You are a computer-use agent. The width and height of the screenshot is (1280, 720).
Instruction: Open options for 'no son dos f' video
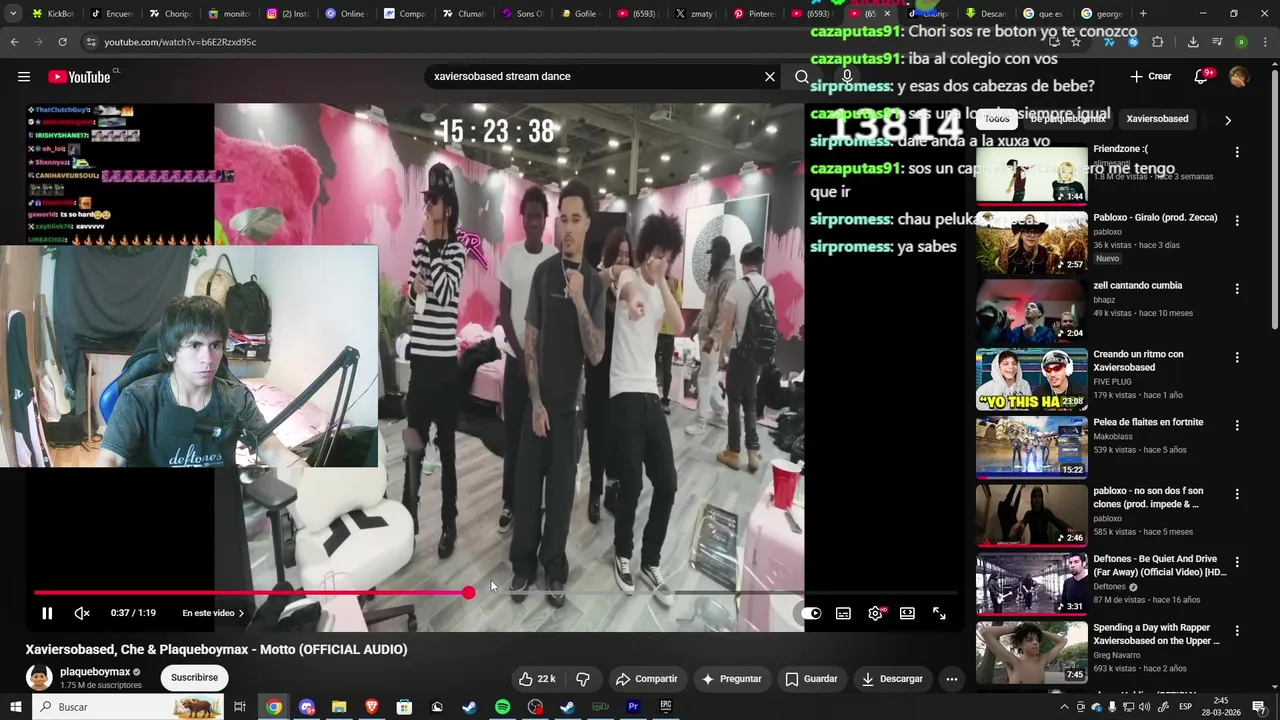[x=1237, y=494]
